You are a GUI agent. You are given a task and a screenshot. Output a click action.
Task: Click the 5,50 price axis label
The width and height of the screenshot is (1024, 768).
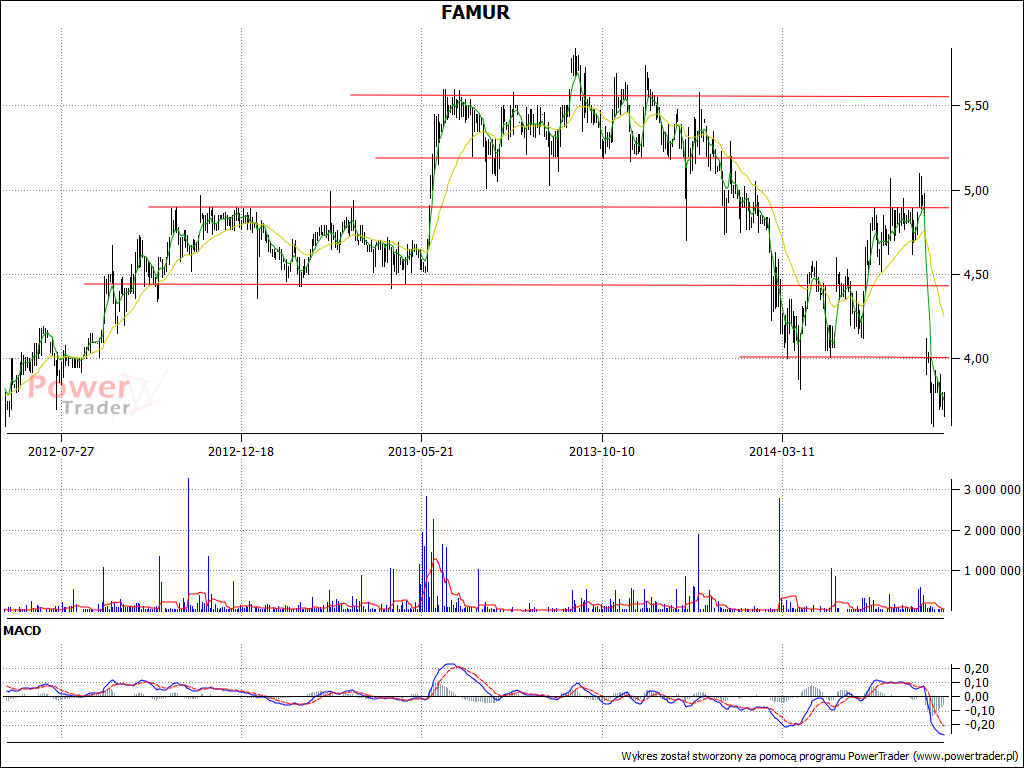tap(976, 106)
